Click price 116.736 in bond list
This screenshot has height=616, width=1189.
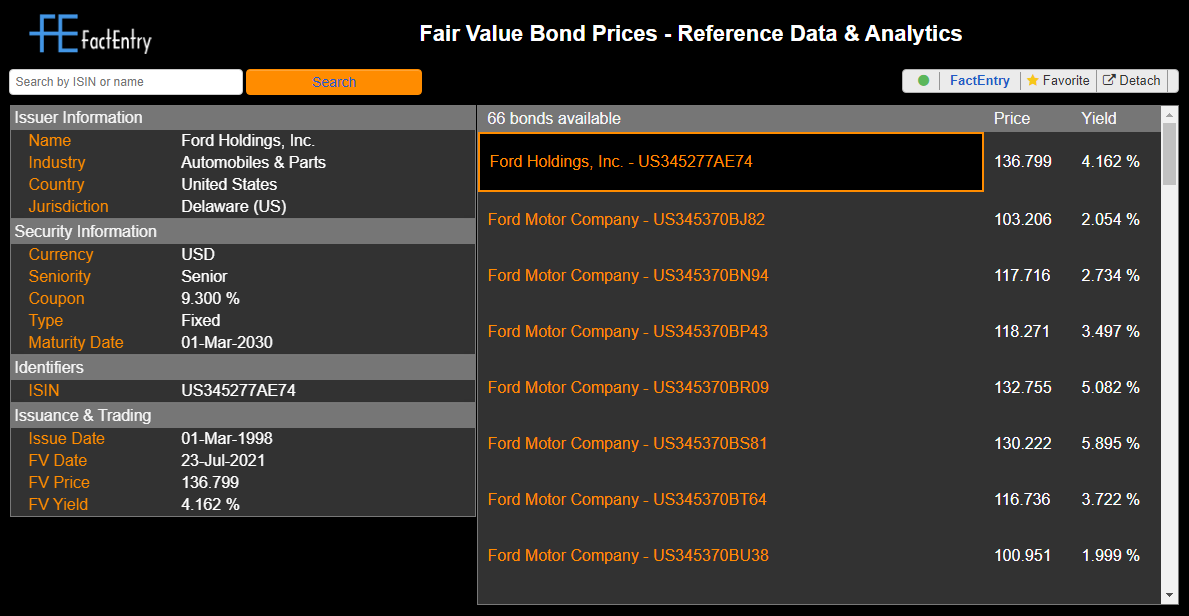pos(1022,499)
